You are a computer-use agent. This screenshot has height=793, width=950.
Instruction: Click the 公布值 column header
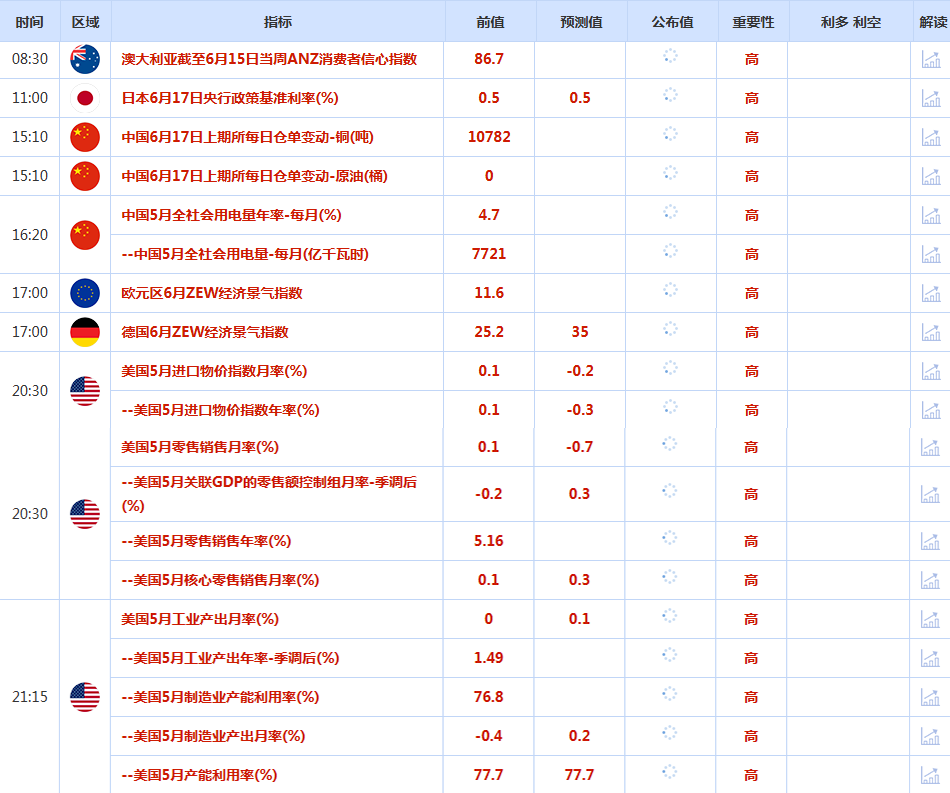(672, 22)
